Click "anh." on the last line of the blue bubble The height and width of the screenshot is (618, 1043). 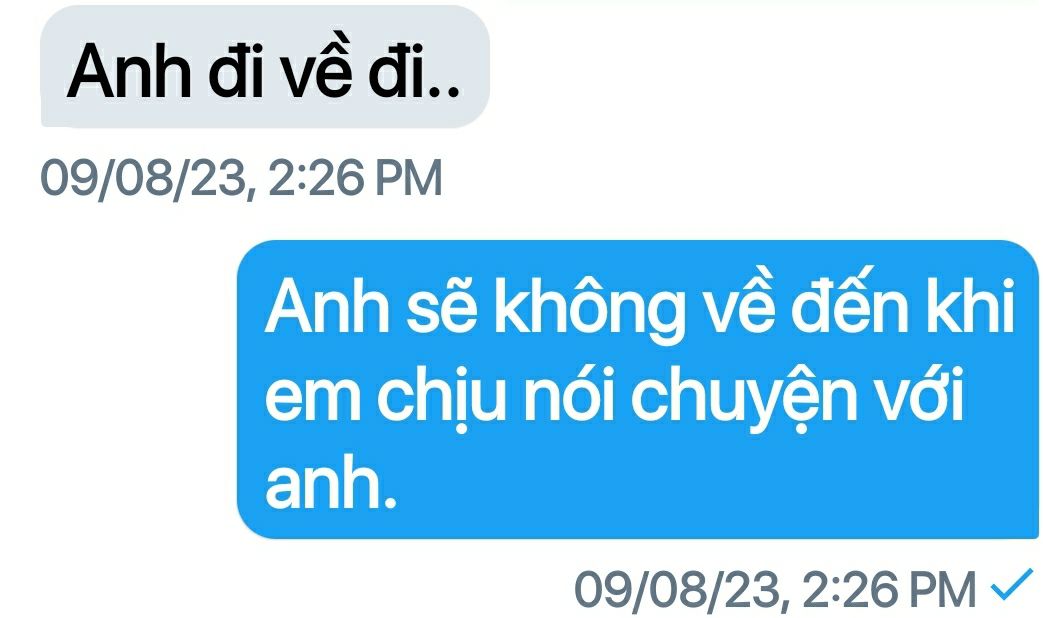click(331, 485)
